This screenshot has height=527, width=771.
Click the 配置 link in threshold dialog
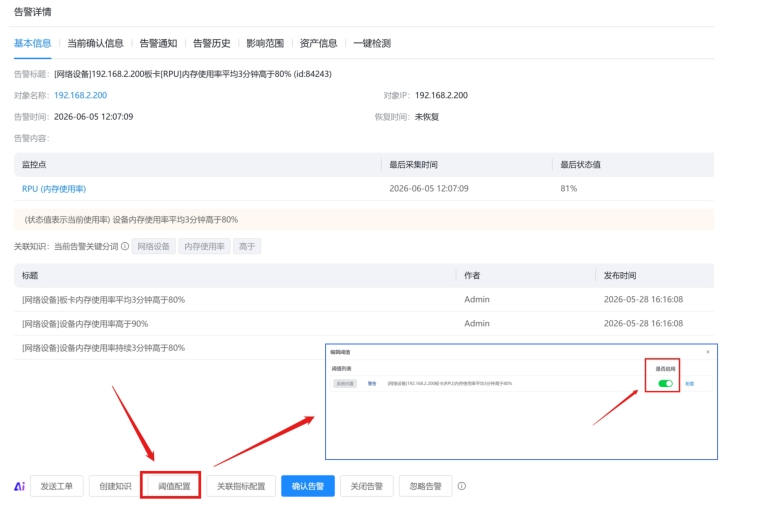pos(690,383)
